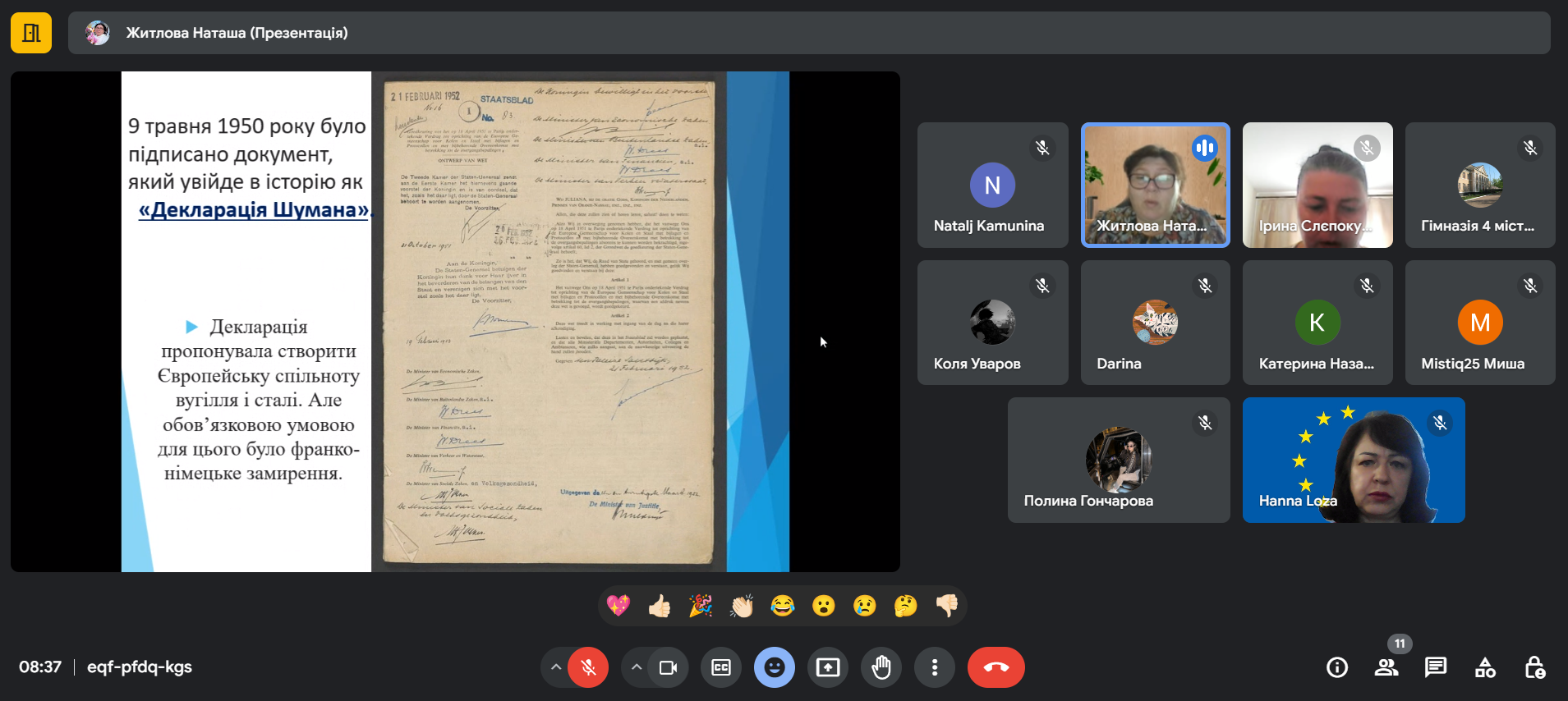Send the party popper reaction
1568x701 pixels.
[700, 607]
